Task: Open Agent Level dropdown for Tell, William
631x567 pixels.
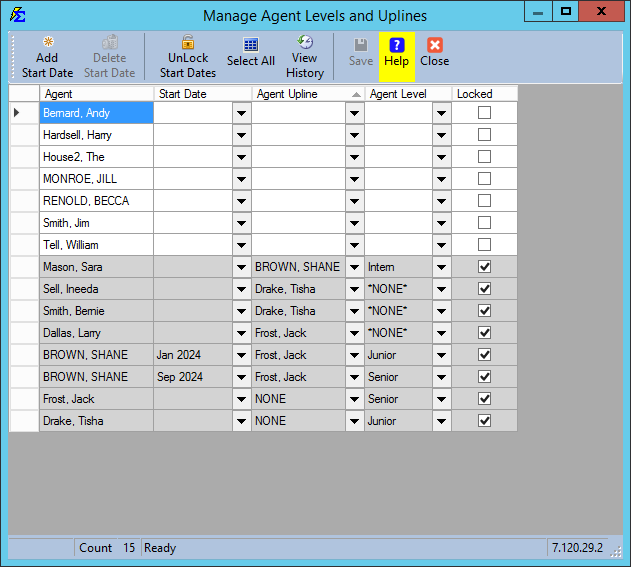Action: (441, 245)
